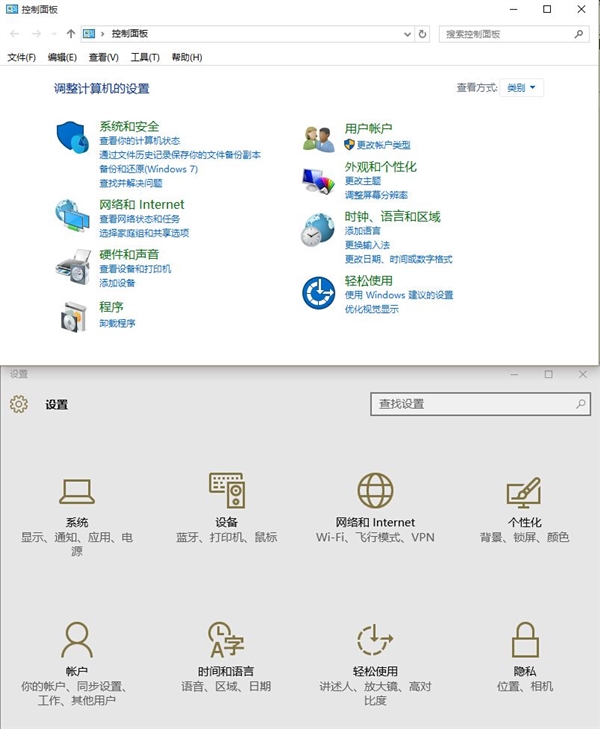Click the 程序 heading link

tap(111, 307)
